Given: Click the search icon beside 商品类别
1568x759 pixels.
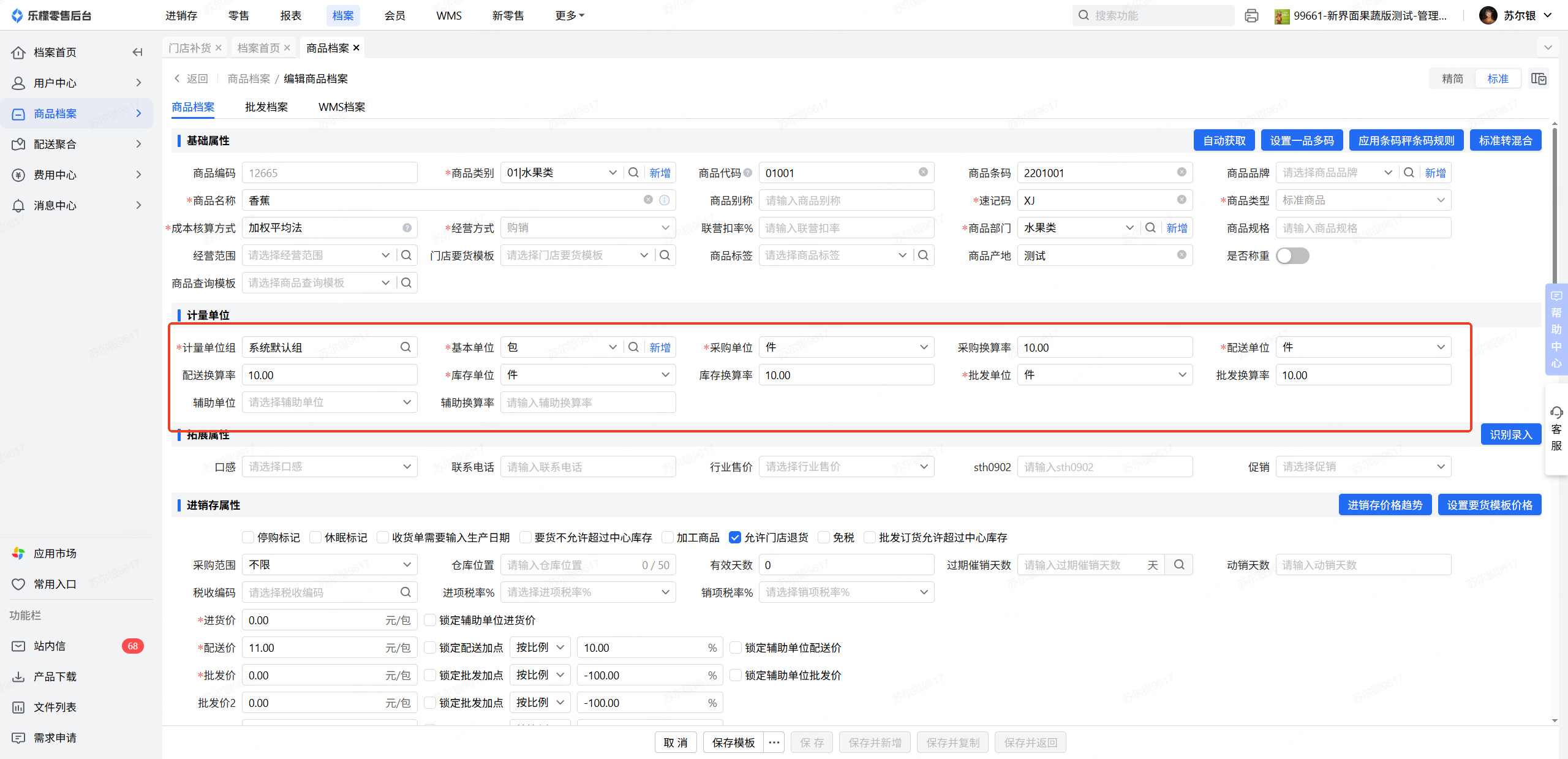Looking at the screenshot, I should pos(634,173).
